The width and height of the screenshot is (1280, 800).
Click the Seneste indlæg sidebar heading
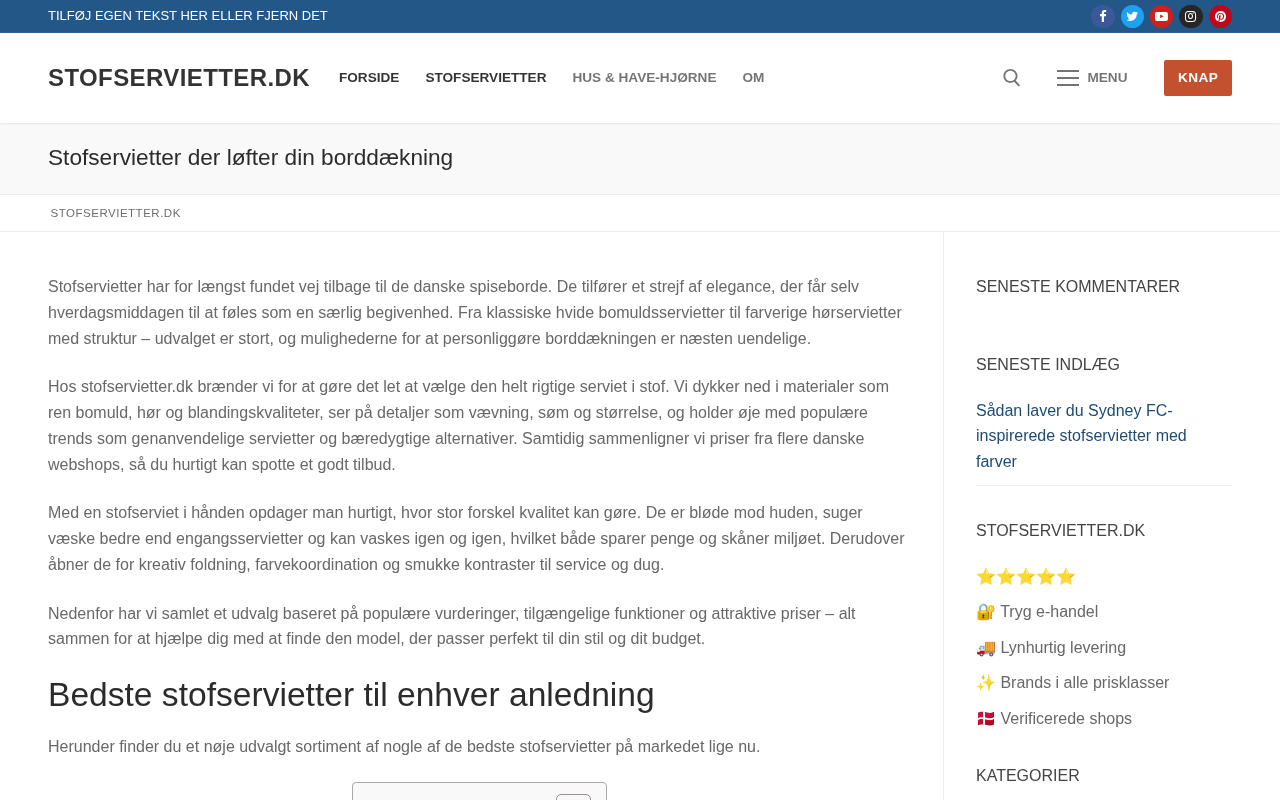1047,365
